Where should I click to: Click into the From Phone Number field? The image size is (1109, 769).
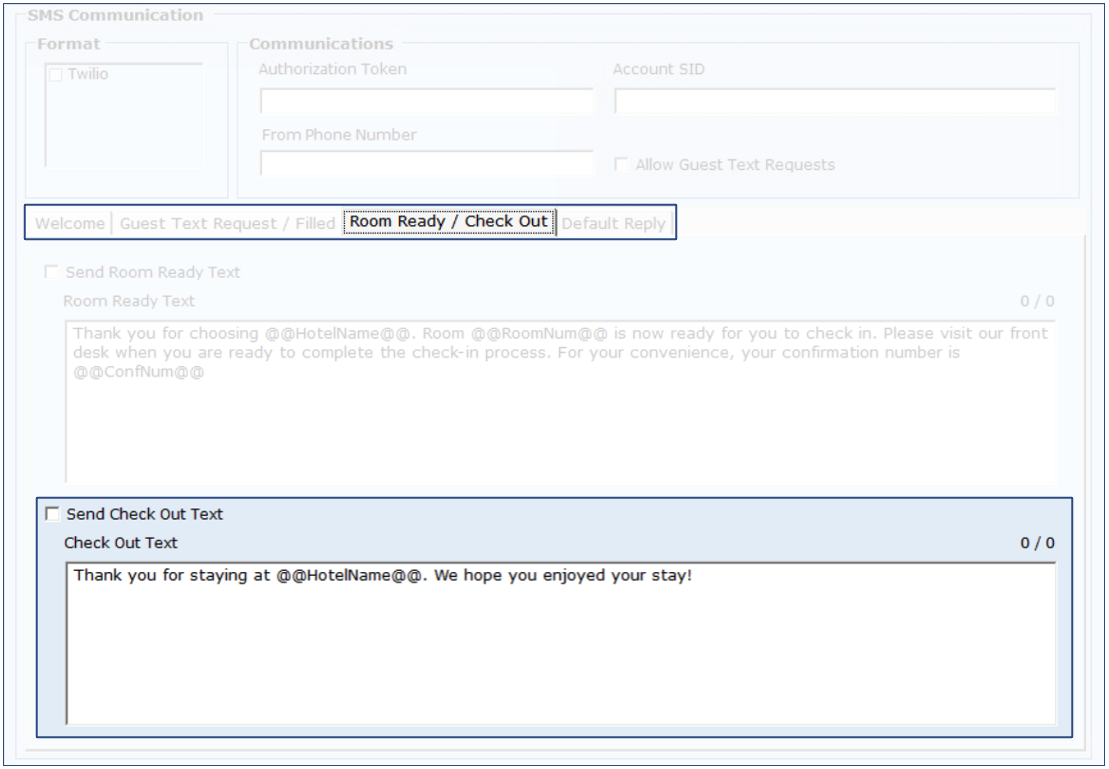tap(426, 163)
